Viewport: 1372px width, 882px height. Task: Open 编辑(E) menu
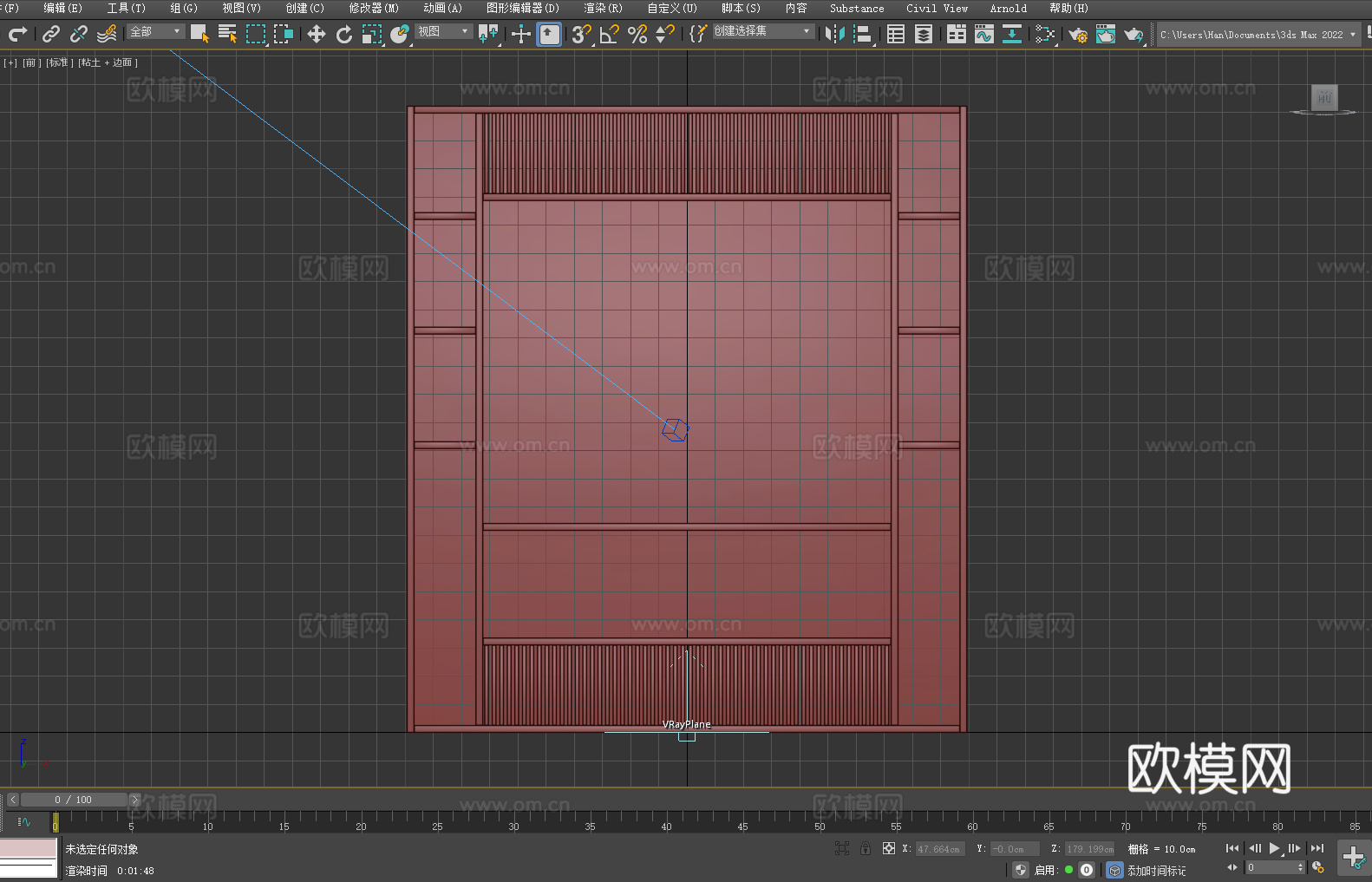[x=62, y=8]
